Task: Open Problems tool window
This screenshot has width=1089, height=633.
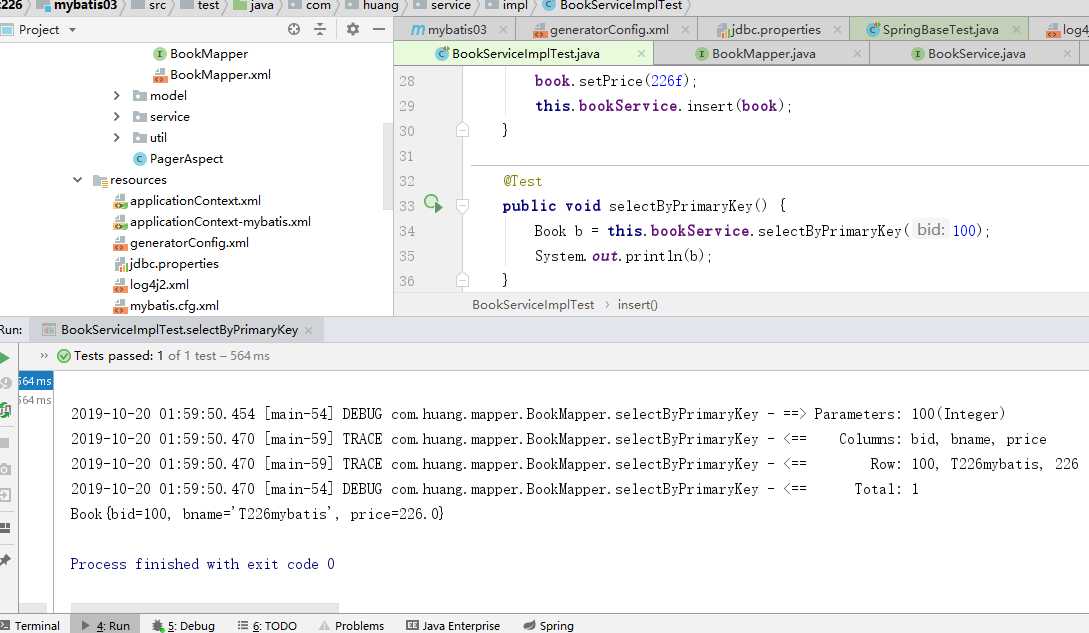Action: click(x=351, y=625)
